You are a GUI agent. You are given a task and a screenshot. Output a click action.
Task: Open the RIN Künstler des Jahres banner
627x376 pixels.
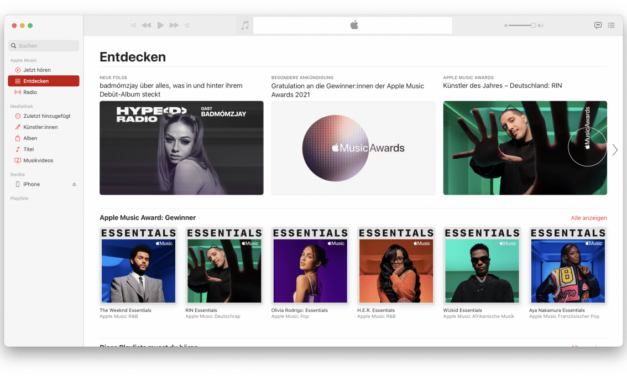(x=525, y=148)
